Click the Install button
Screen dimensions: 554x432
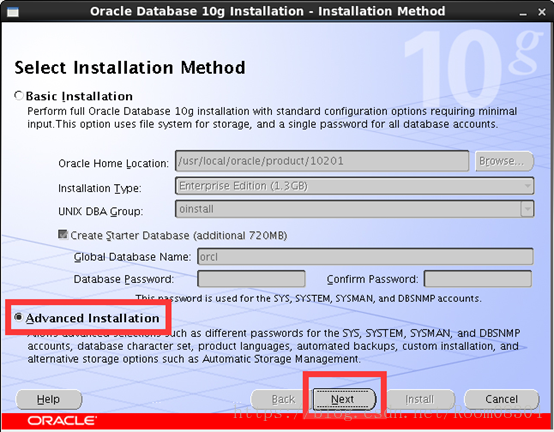point(420,400)
